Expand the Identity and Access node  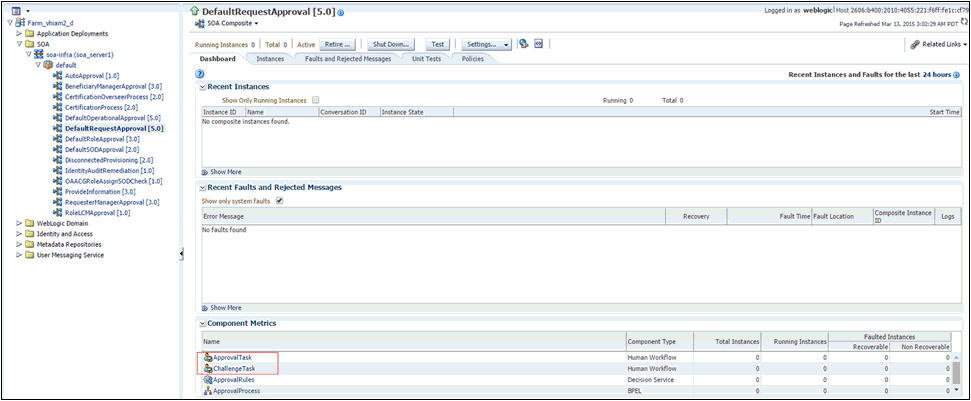(19, 234)
